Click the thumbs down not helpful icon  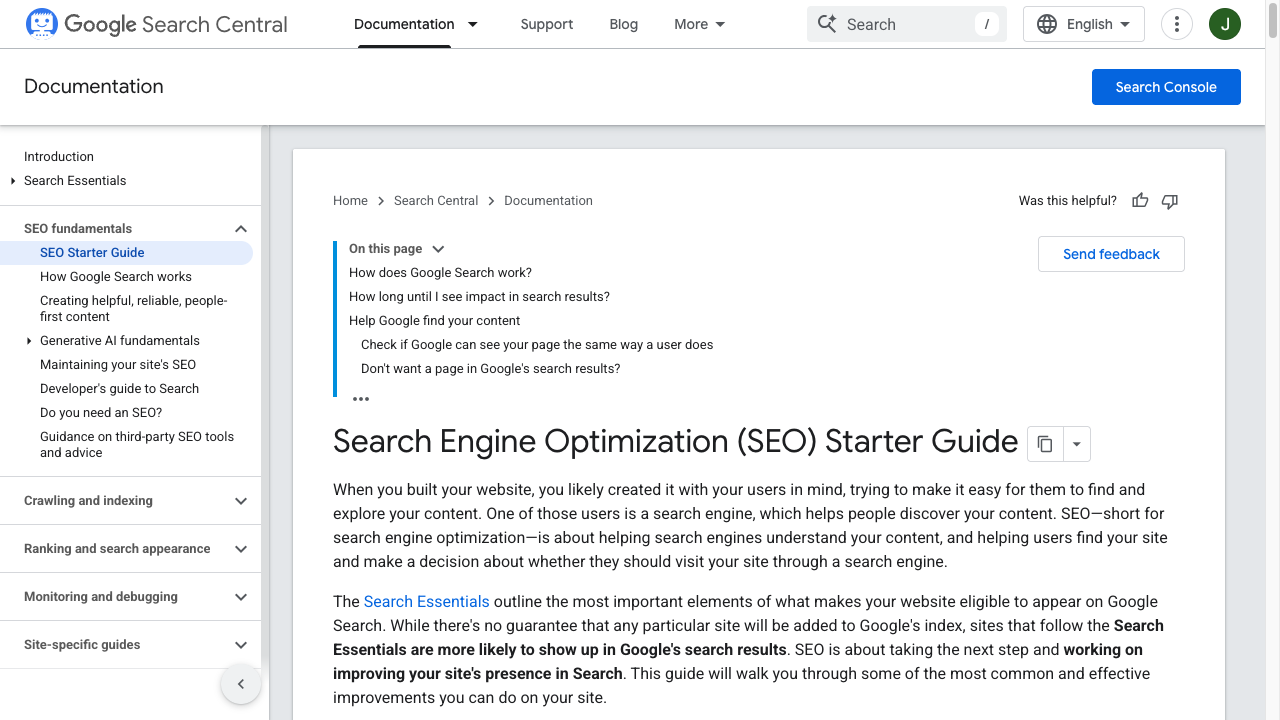click(x=1170, y=201)
